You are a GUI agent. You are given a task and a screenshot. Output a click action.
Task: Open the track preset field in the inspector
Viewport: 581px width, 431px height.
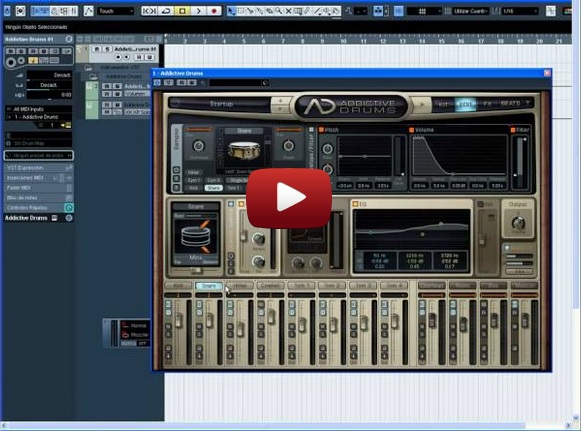tap(39, 156)
